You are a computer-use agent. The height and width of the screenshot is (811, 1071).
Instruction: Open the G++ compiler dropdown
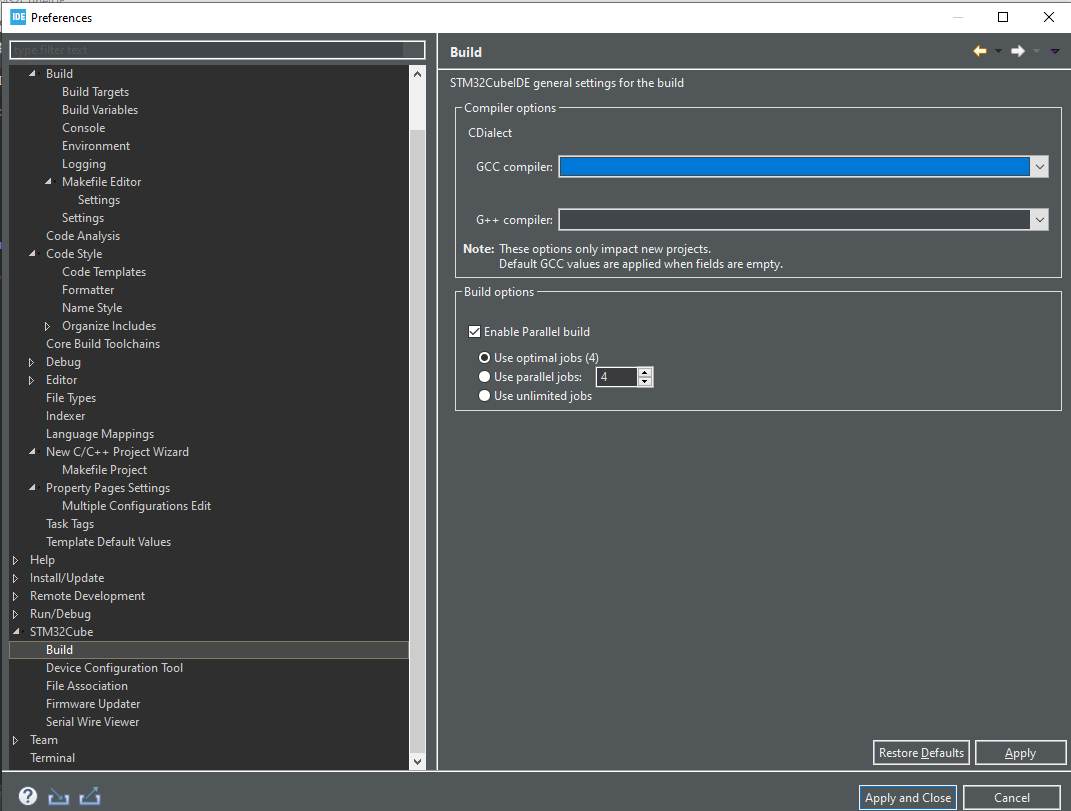click(1039, 220)
